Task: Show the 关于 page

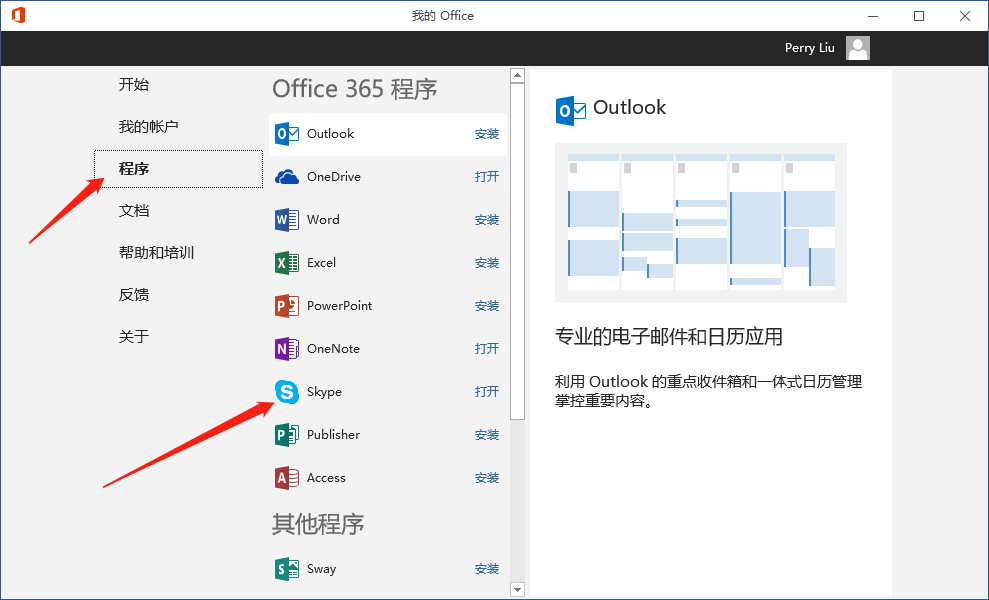Action: point(134,336)
